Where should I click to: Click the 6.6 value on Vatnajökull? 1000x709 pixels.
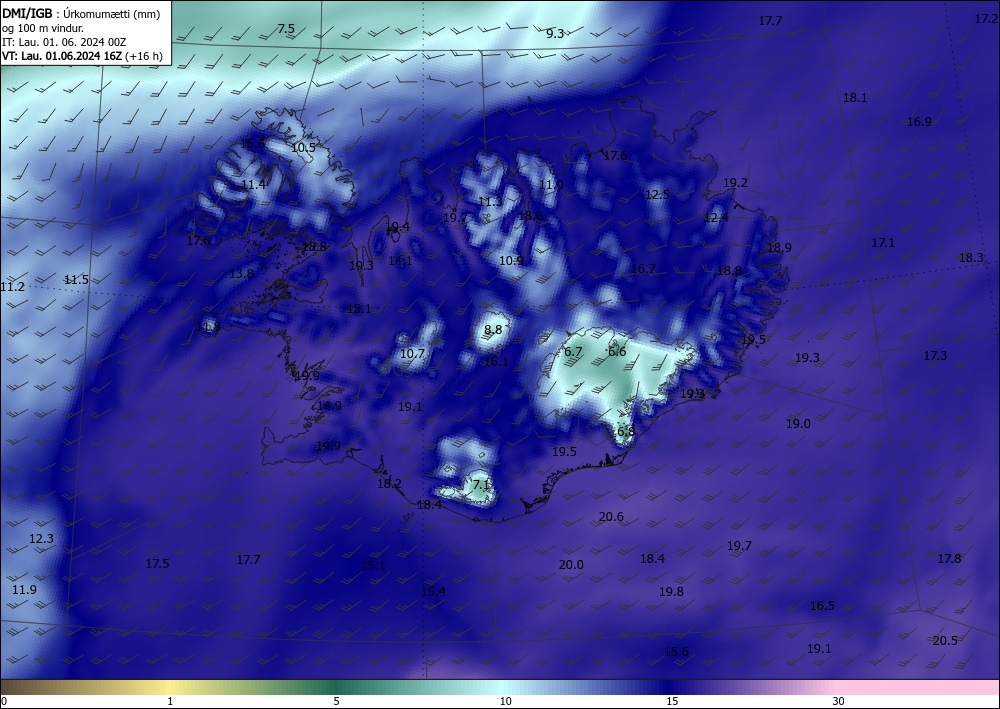pyautogui.click(x=617, y=351)
